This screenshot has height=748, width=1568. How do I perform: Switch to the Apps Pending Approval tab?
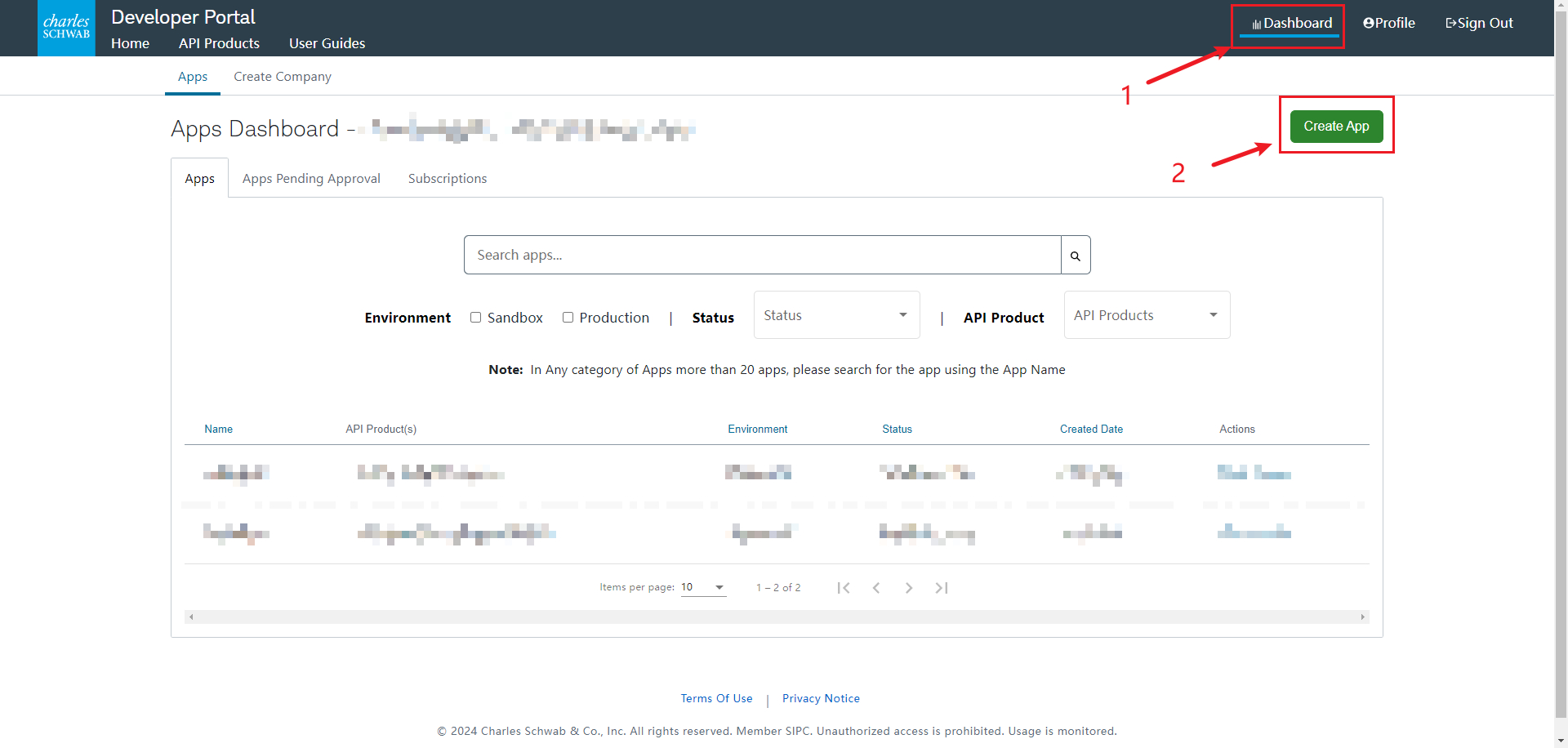311,178
